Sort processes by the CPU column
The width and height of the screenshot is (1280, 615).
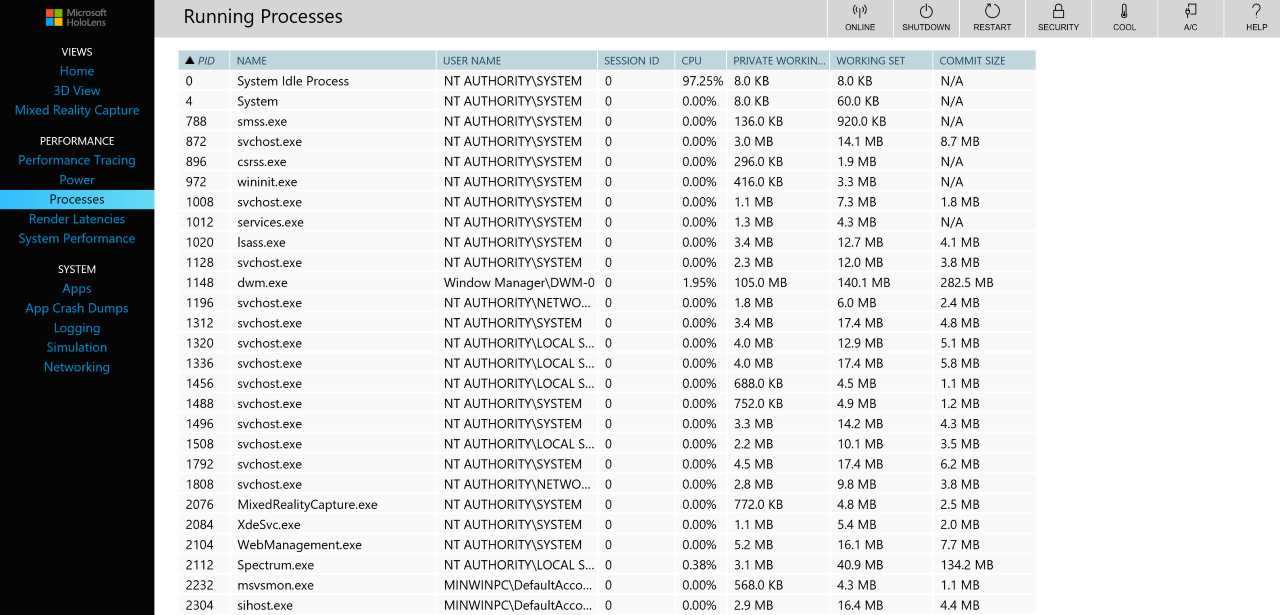point(690,60)
